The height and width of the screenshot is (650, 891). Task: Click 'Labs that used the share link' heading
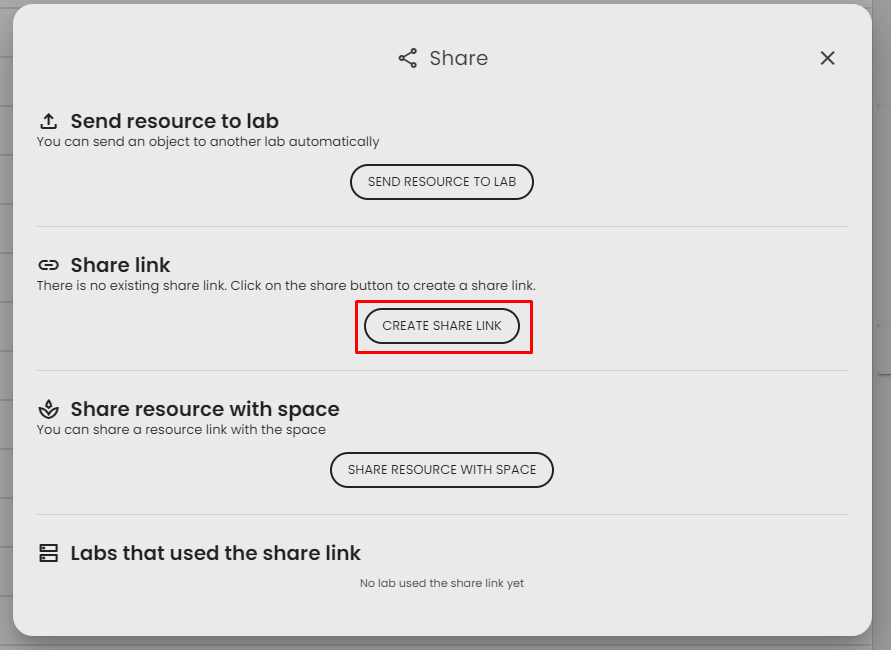(215, 553)
